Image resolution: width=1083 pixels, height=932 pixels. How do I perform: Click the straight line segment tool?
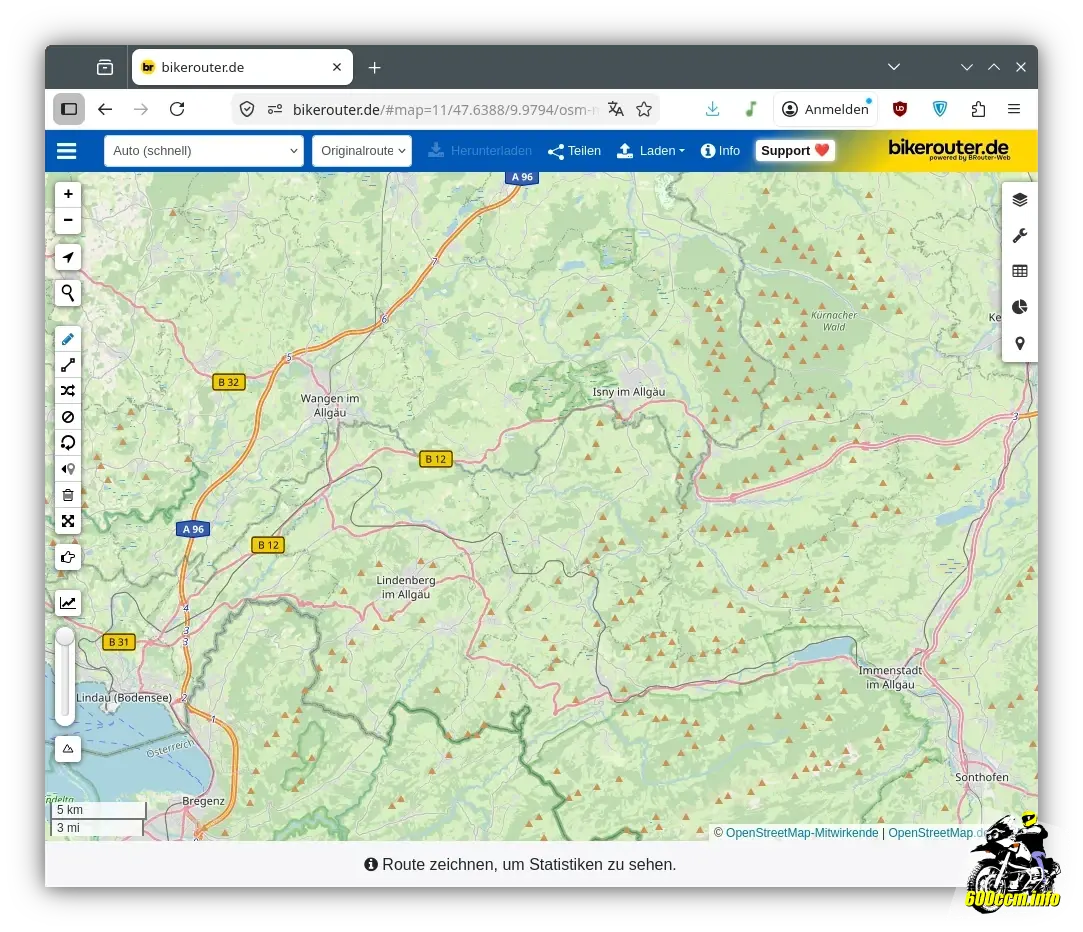(x=68, y=365)
